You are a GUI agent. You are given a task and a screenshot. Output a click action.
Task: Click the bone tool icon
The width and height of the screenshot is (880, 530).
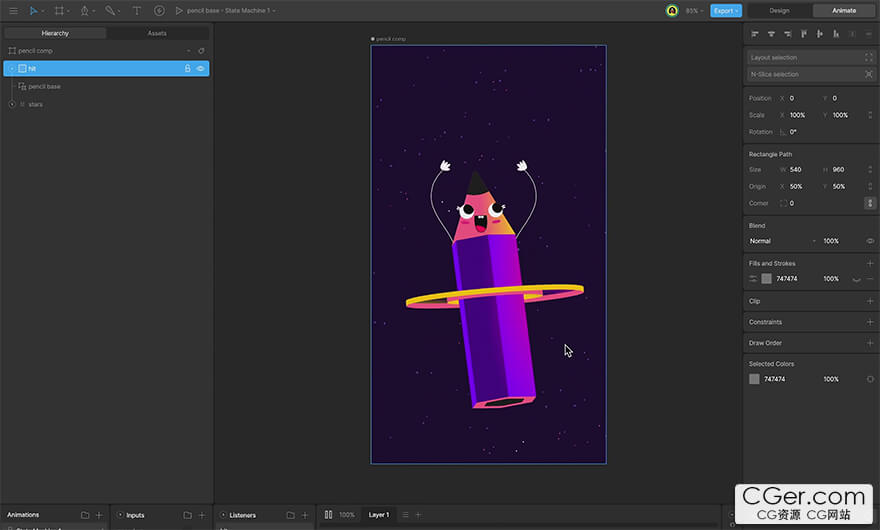[110, 10]
